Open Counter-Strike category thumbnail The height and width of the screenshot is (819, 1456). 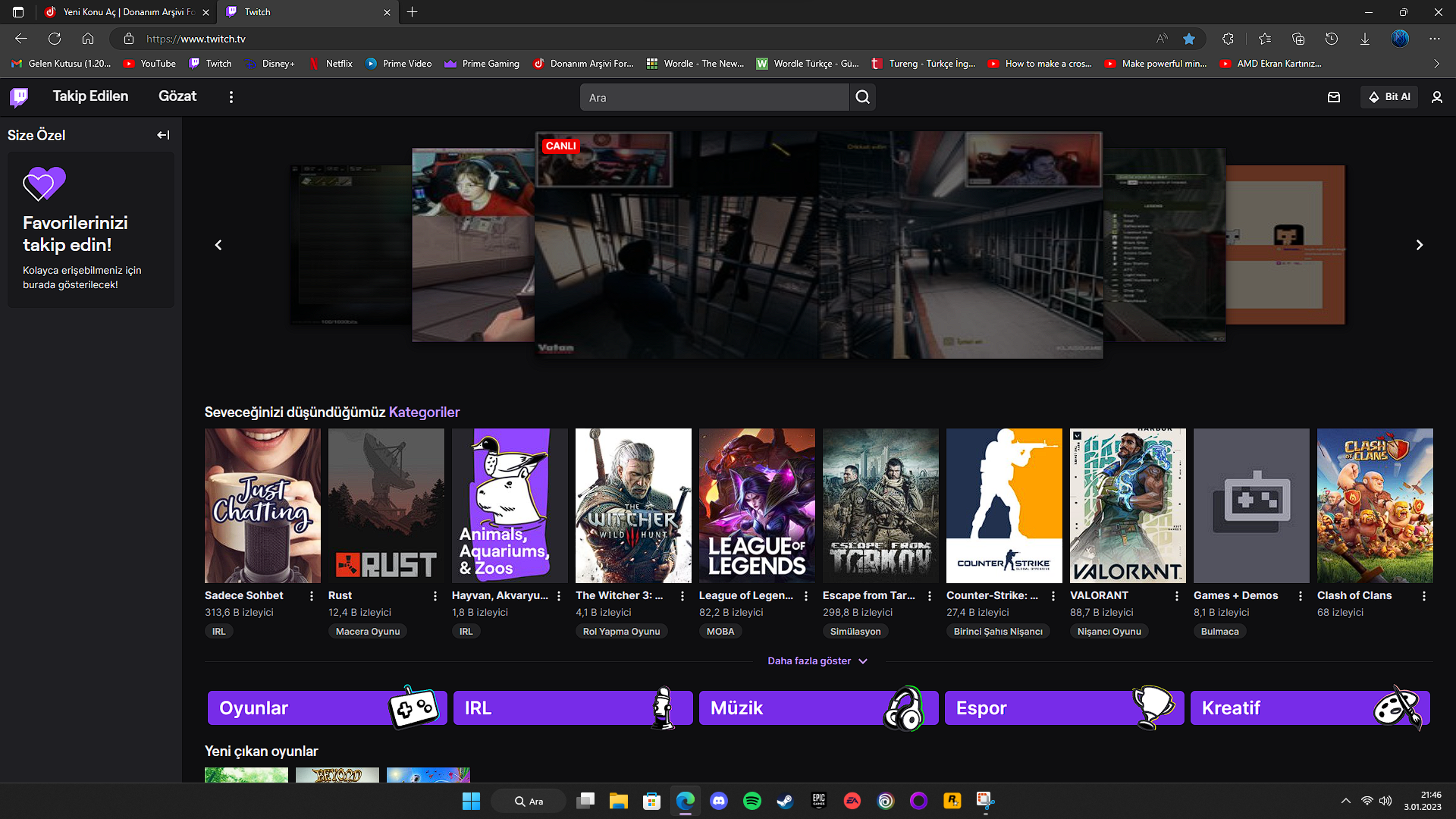1004,506
